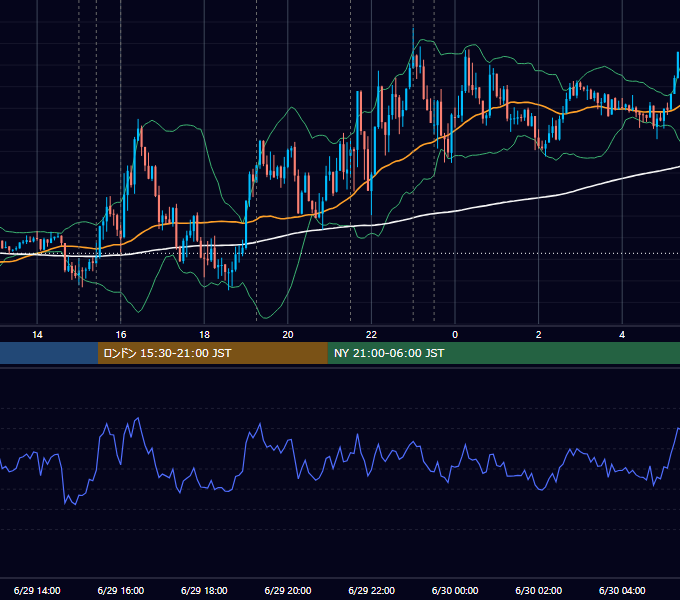The width and height of the screenshot is (680, 600).
Task: Click the 6/29 18:00 time label
Action: 204,590
